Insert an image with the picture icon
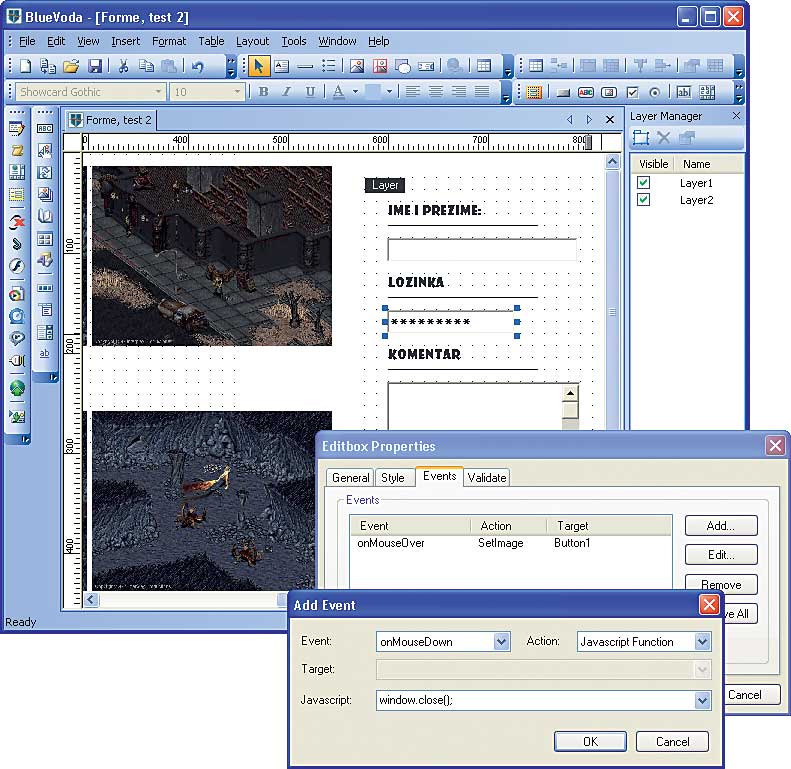791x769 pixels. (357, 66)
